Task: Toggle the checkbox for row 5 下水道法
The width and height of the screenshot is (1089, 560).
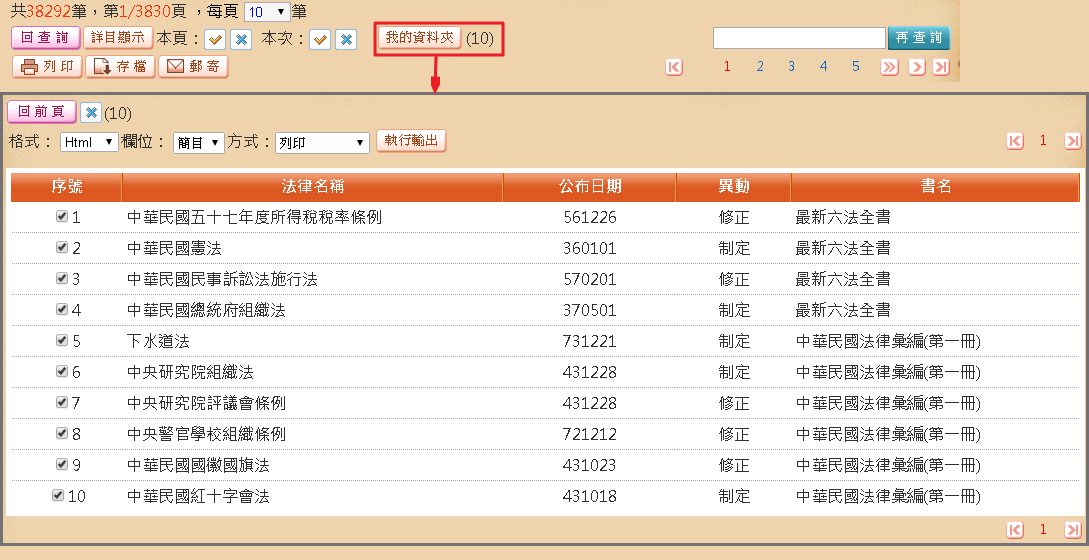Action: click(62, 341)
